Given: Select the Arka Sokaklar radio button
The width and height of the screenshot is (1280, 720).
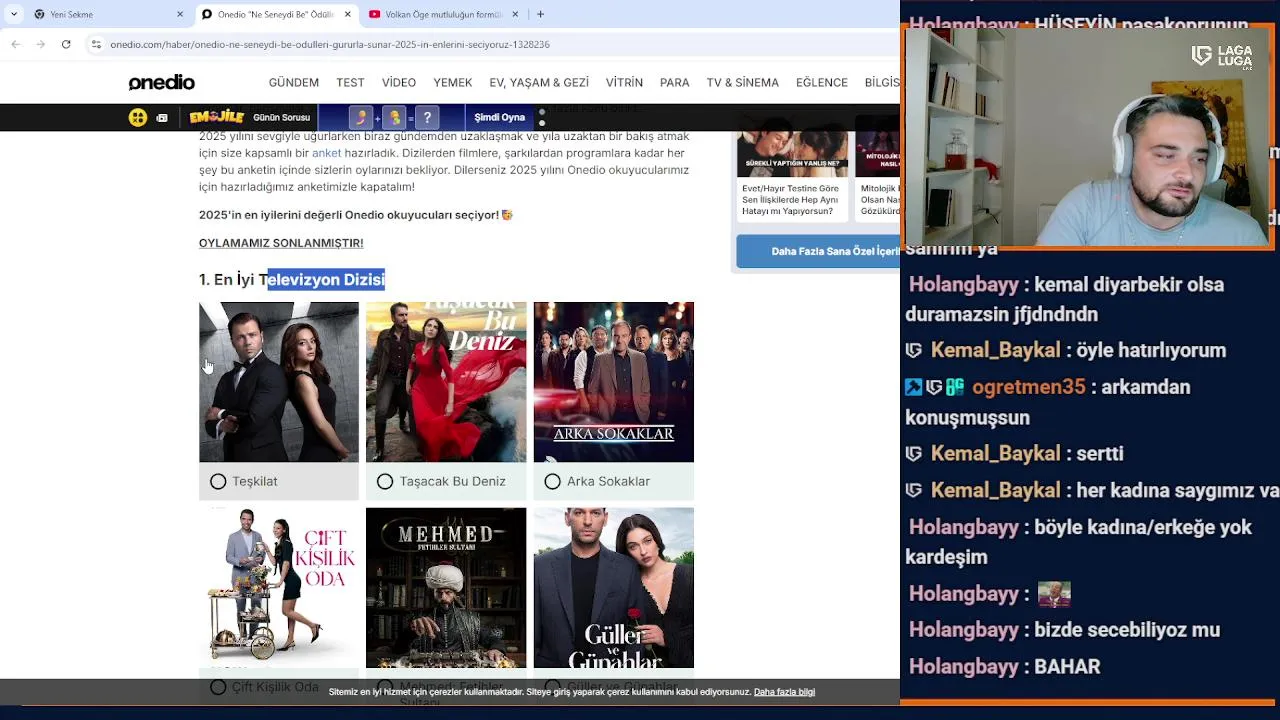Looking at the screenshot, I should pyautogui.click(x=552, y=481).
